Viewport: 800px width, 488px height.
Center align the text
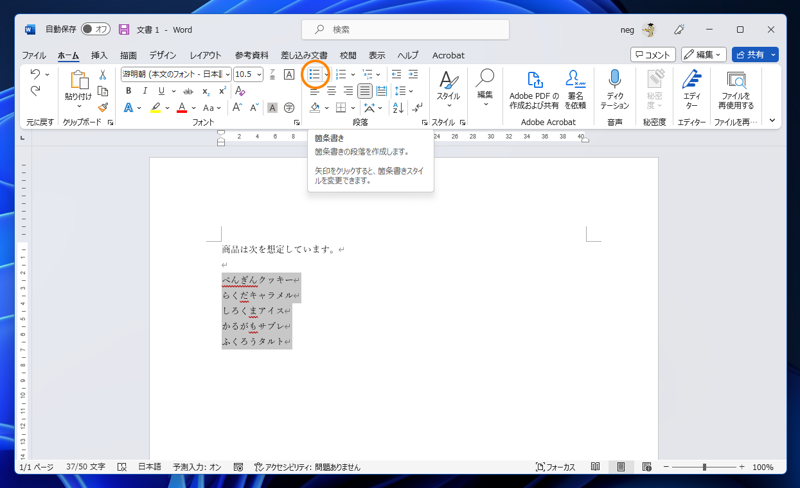[x=331, y=91]
